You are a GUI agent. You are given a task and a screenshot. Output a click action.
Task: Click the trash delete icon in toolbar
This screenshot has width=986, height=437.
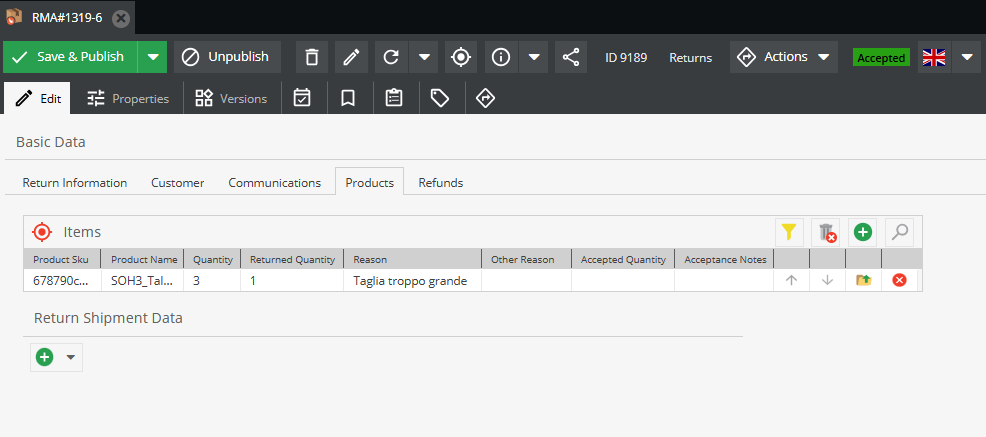[x=311, y=57]
